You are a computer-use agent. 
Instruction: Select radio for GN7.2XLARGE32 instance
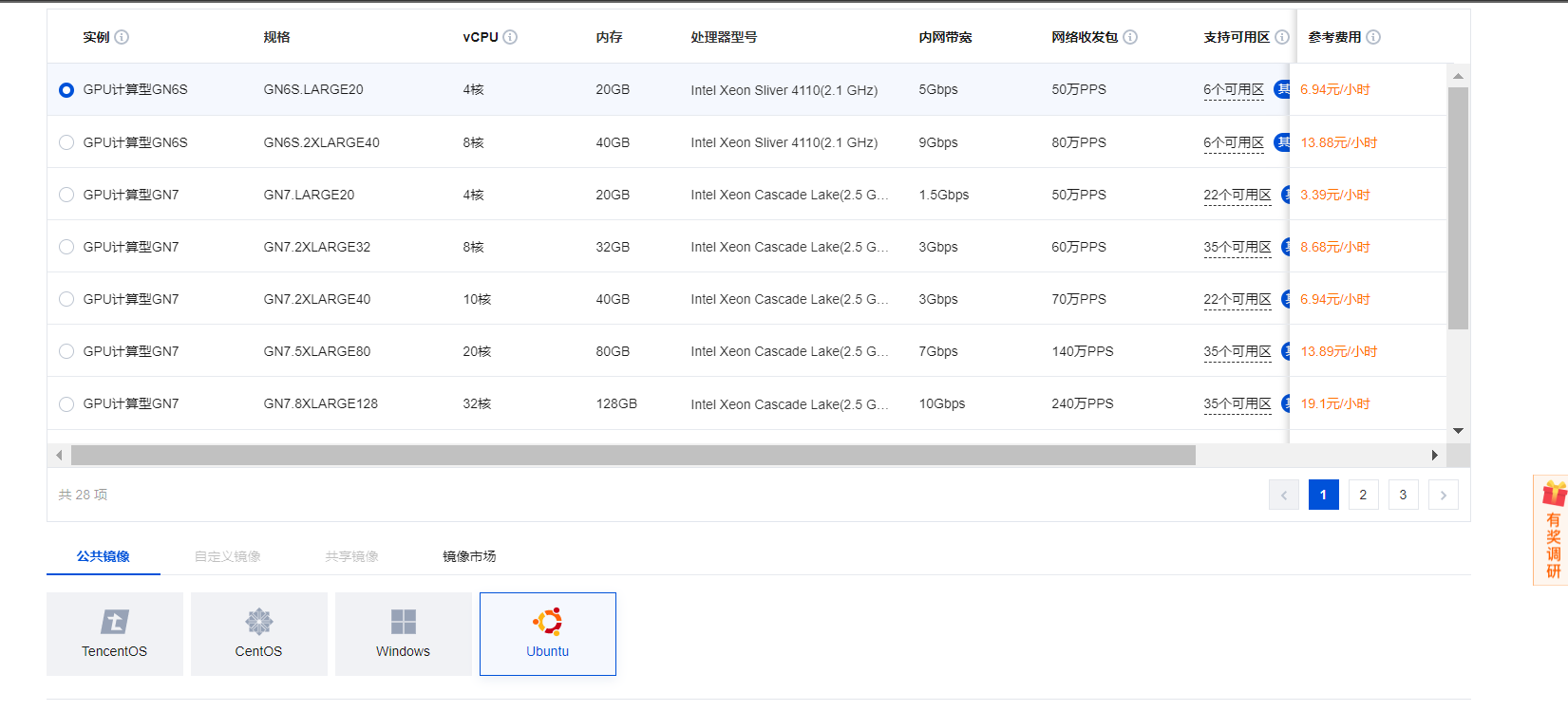pos(66,247)
